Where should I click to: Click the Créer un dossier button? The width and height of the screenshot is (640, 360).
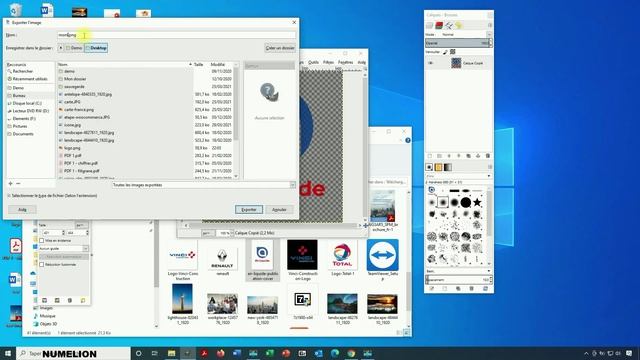[x=280, y=48]
